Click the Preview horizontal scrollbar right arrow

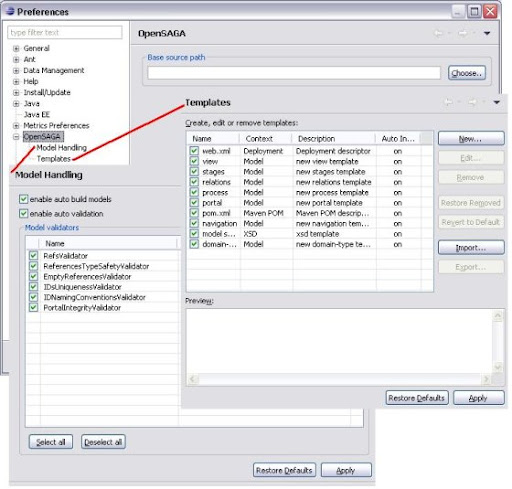coord(486,379)
